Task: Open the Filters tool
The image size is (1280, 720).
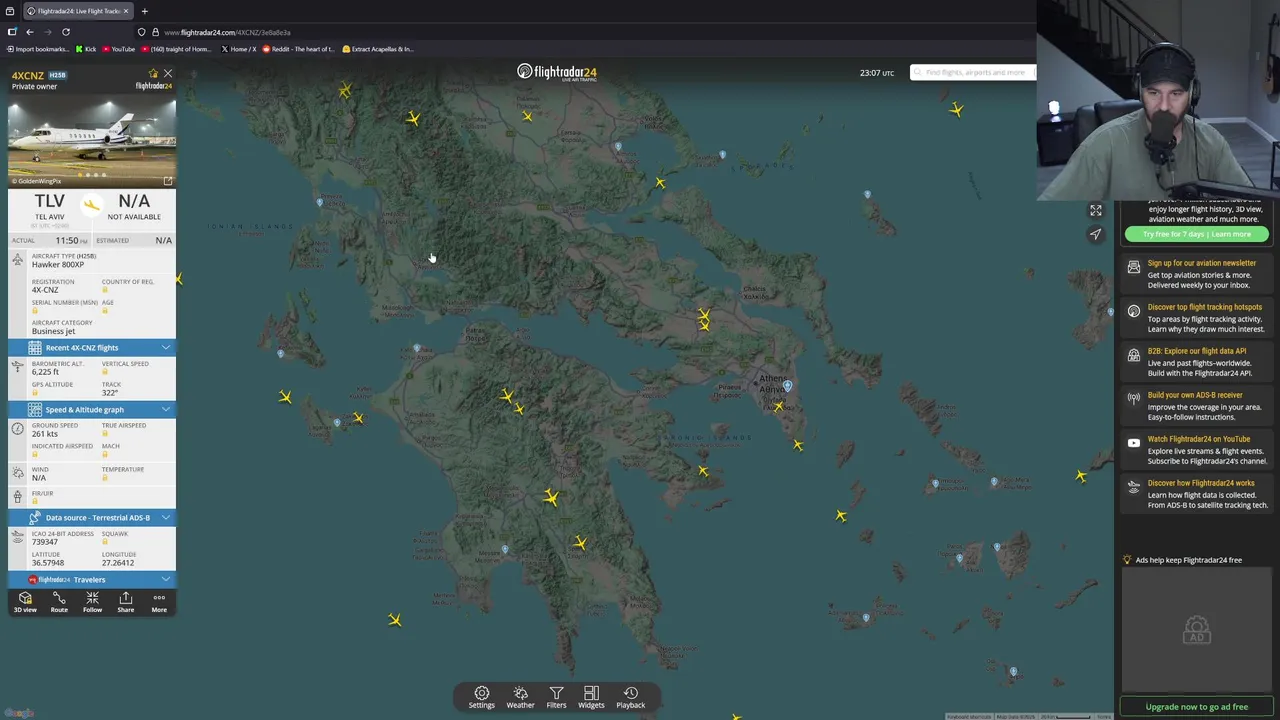Action: pos(556,698)
